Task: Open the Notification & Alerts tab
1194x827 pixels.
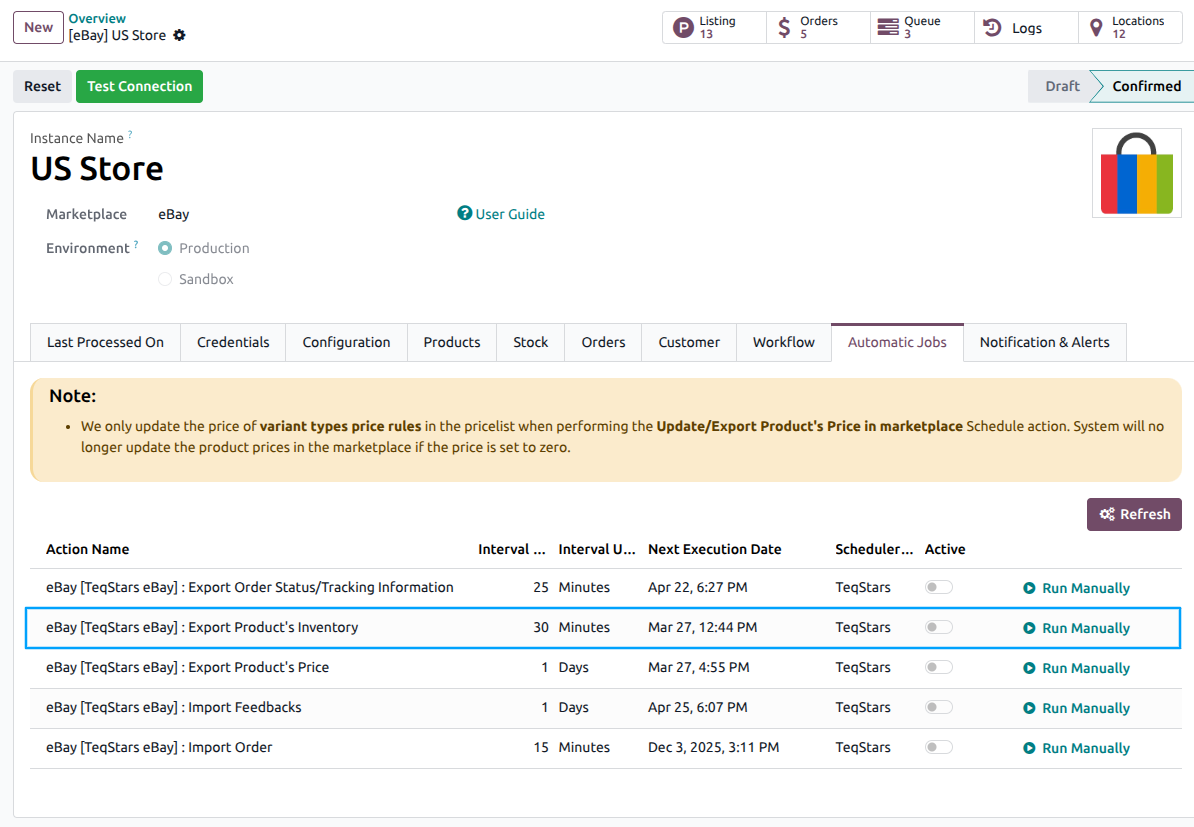Action: coord(1045,343)
